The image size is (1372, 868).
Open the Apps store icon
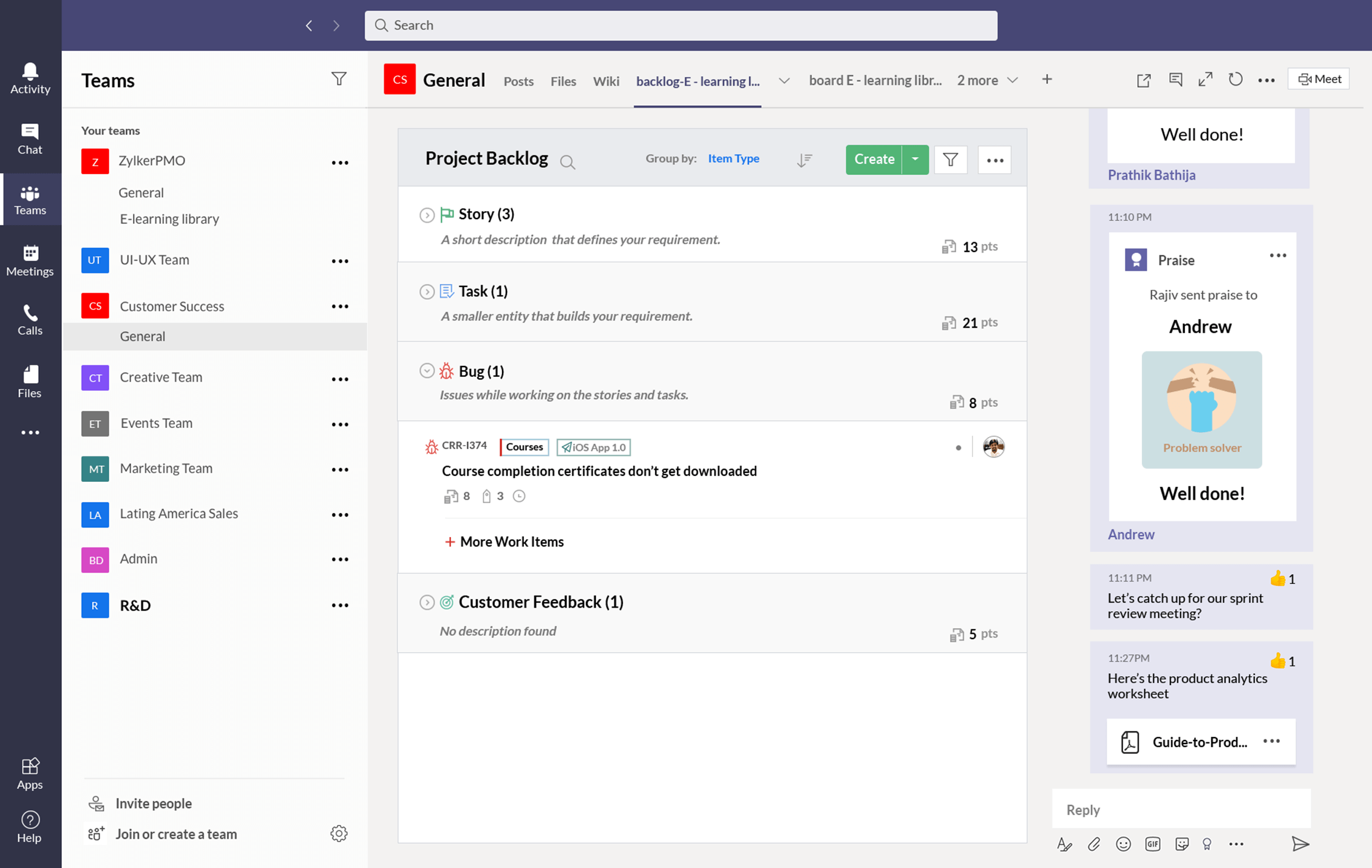[x=30, y=774]
